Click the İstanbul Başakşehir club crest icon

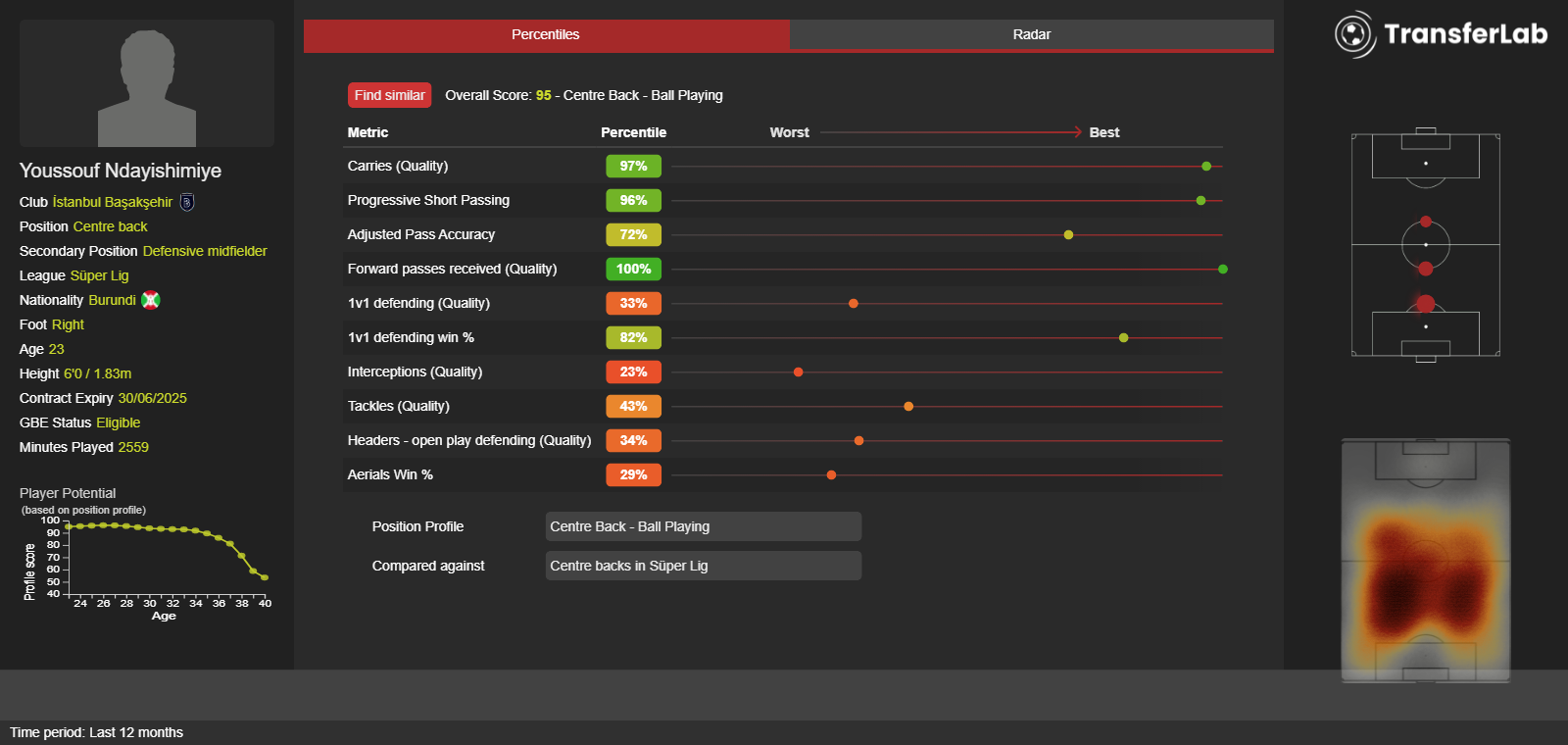point(187,202)
